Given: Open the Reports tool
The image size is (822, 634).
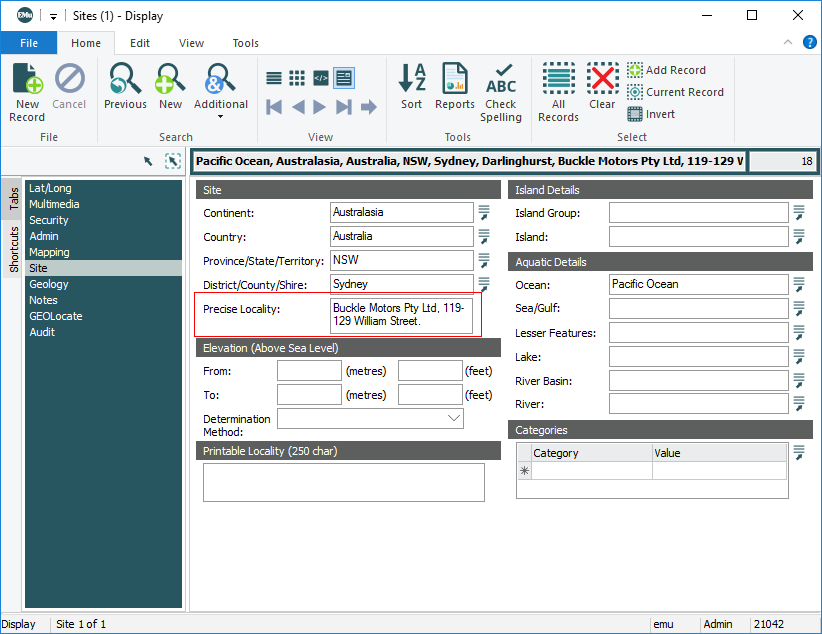Looking at the screenshot, I should tap(455, 90).
